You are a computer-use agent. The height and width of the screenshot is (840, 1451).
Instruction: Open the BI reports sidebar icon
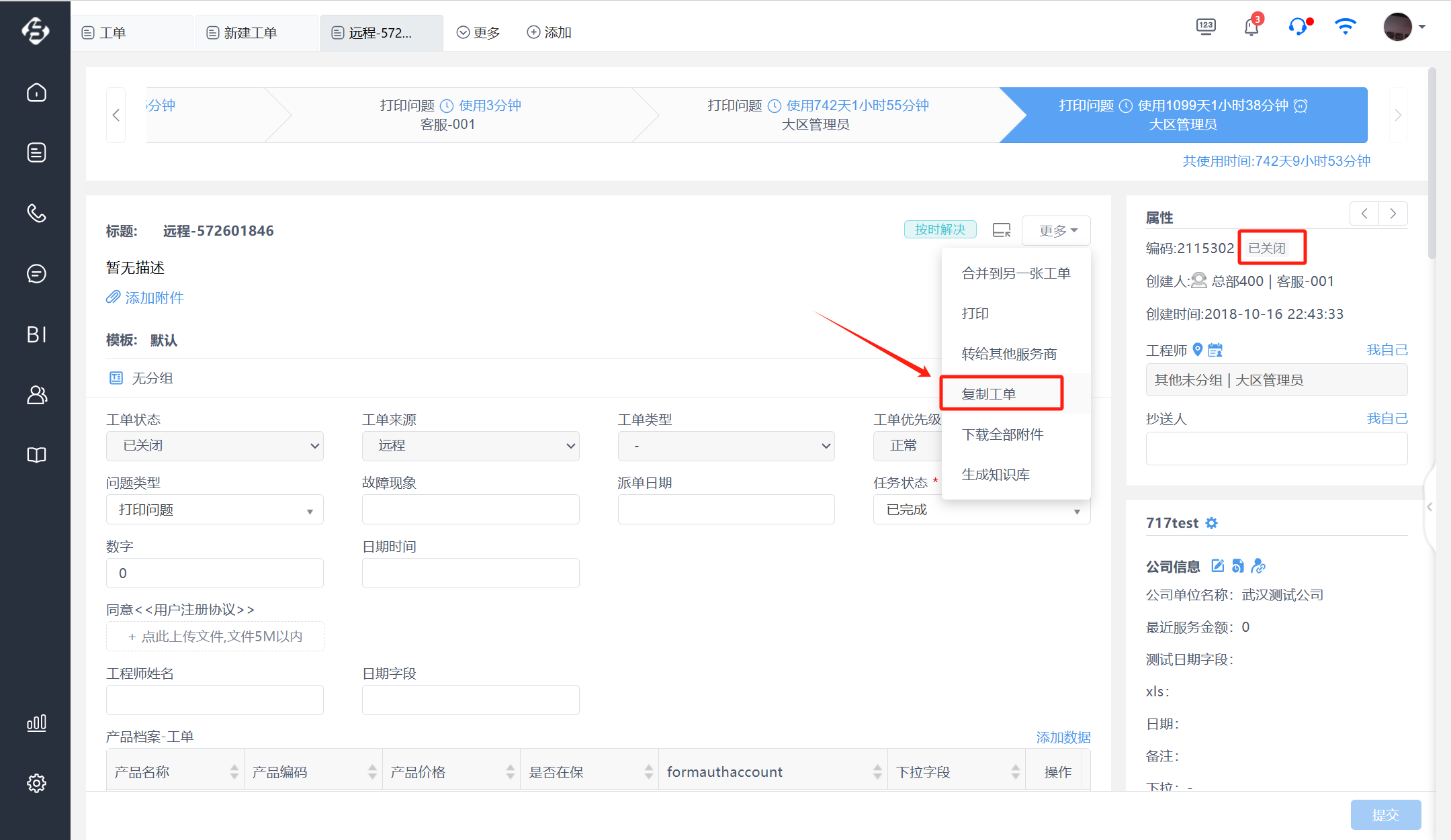tap(36, 334)
